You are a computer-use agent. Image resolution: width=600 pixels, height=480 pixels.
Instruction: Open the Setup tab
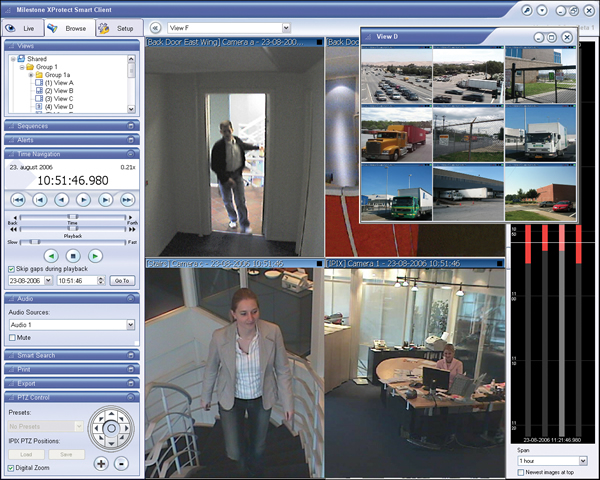click(119, 28)
